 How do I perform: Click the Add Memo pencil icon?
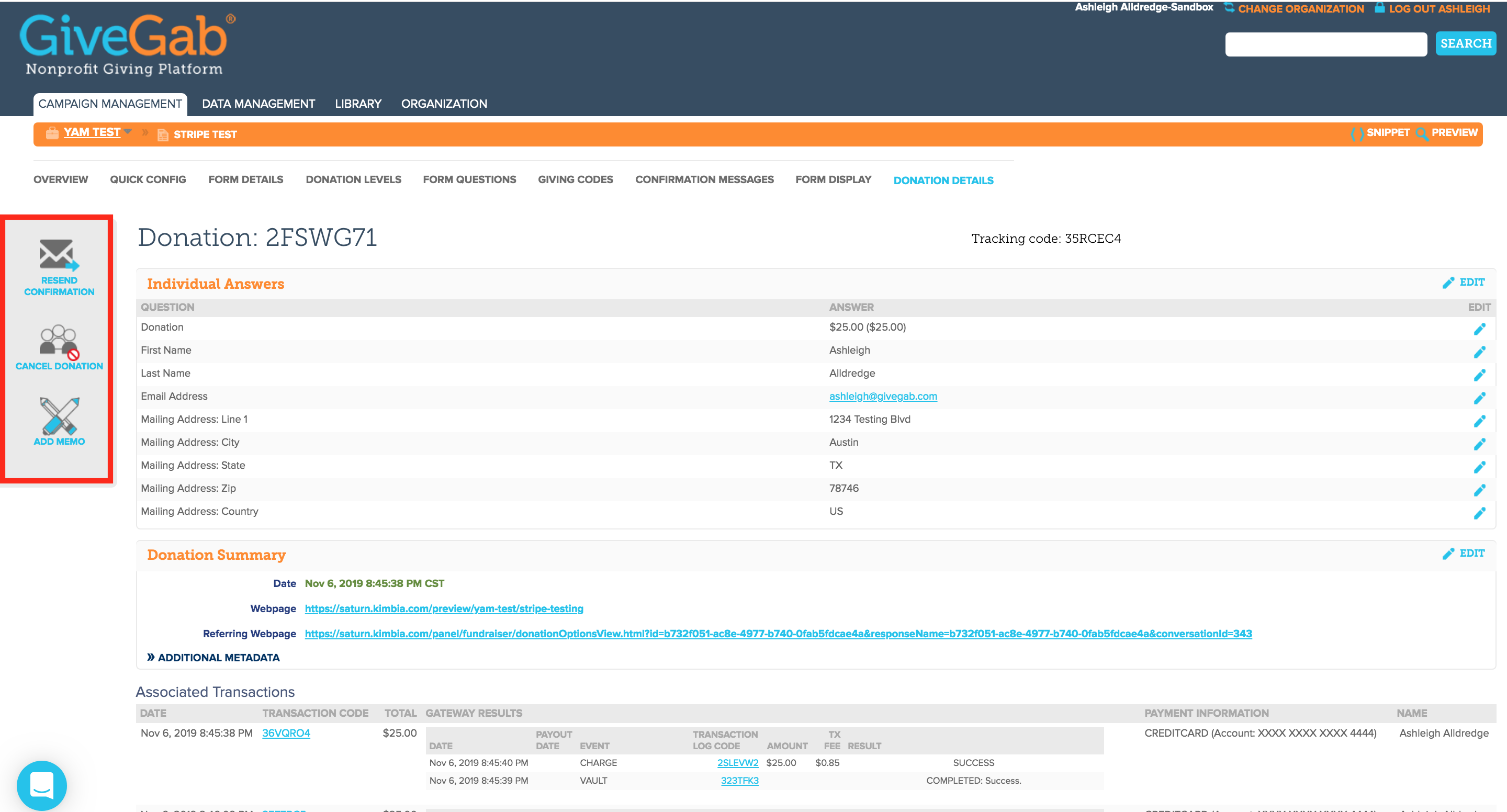point(59,415)
